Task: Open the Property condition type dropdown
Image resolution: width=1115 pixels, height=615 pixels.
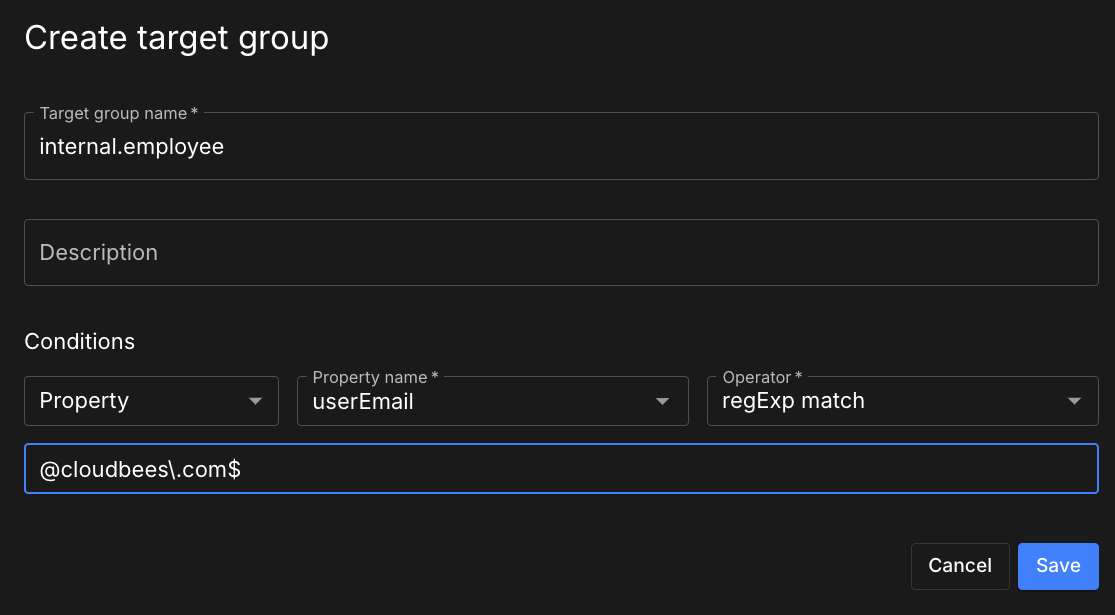Action: [150, 400]
